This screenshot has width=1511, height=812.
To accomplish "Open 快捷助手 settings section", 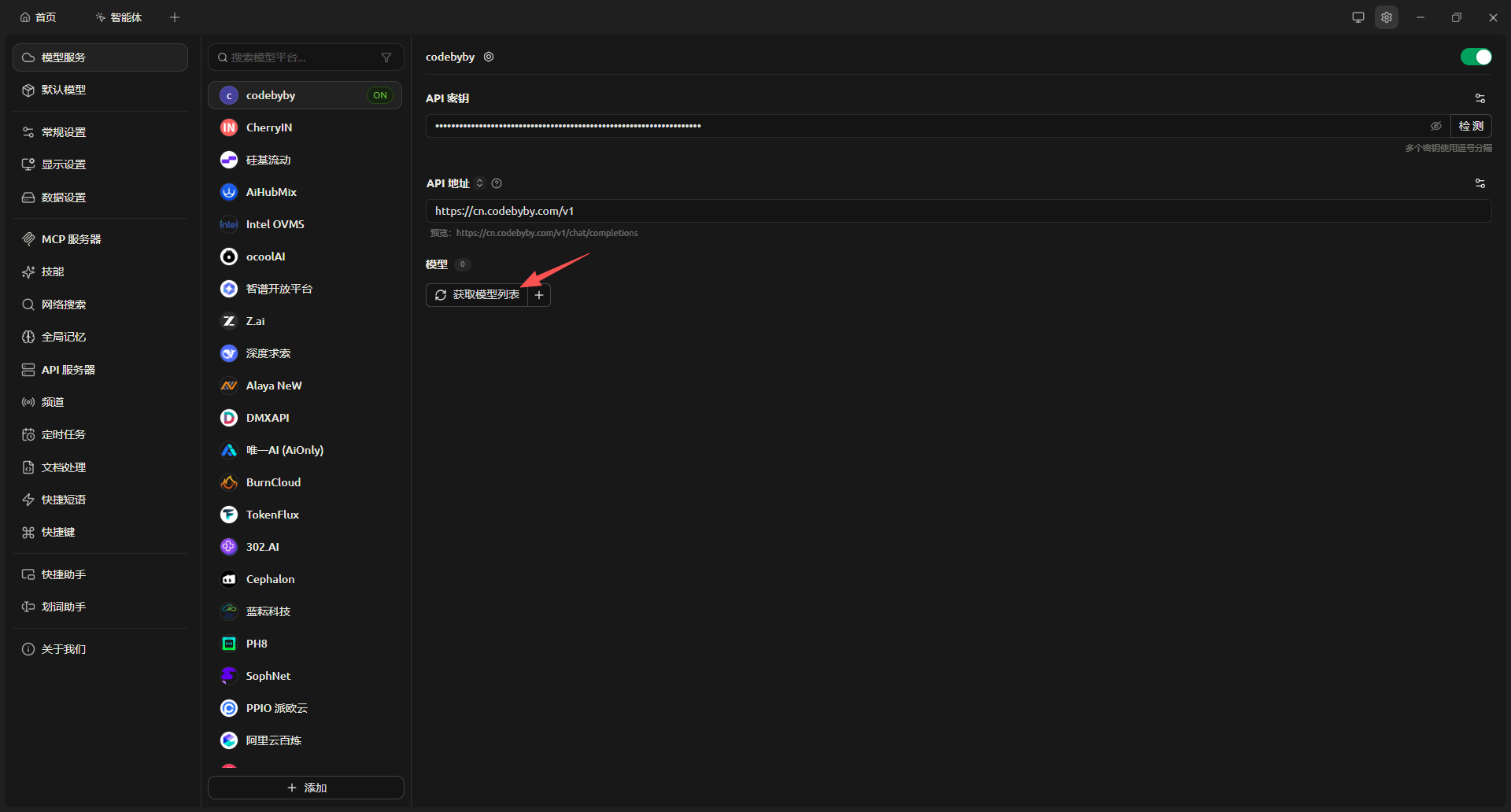I will (x=100, y=574).
